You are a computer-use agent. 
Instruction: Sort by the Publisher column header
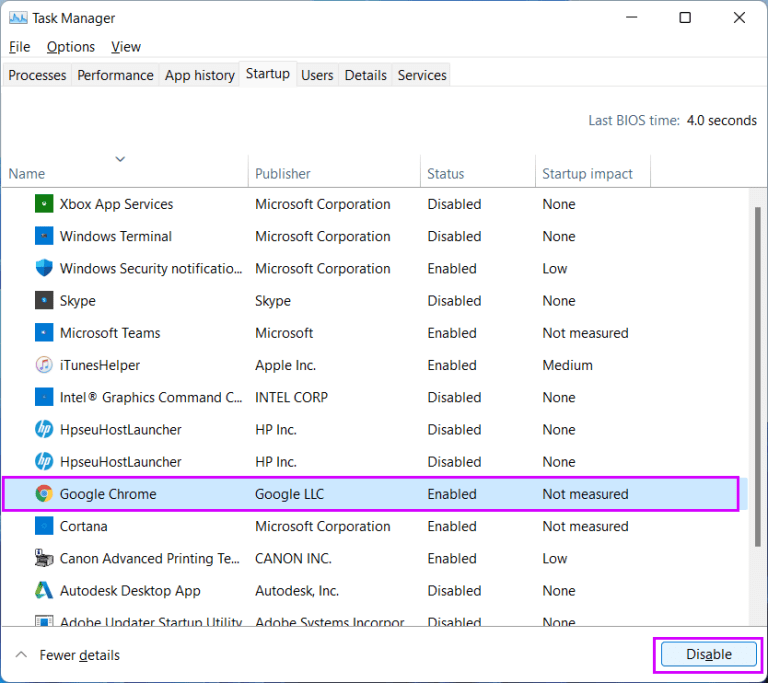(x=334, y=173)
